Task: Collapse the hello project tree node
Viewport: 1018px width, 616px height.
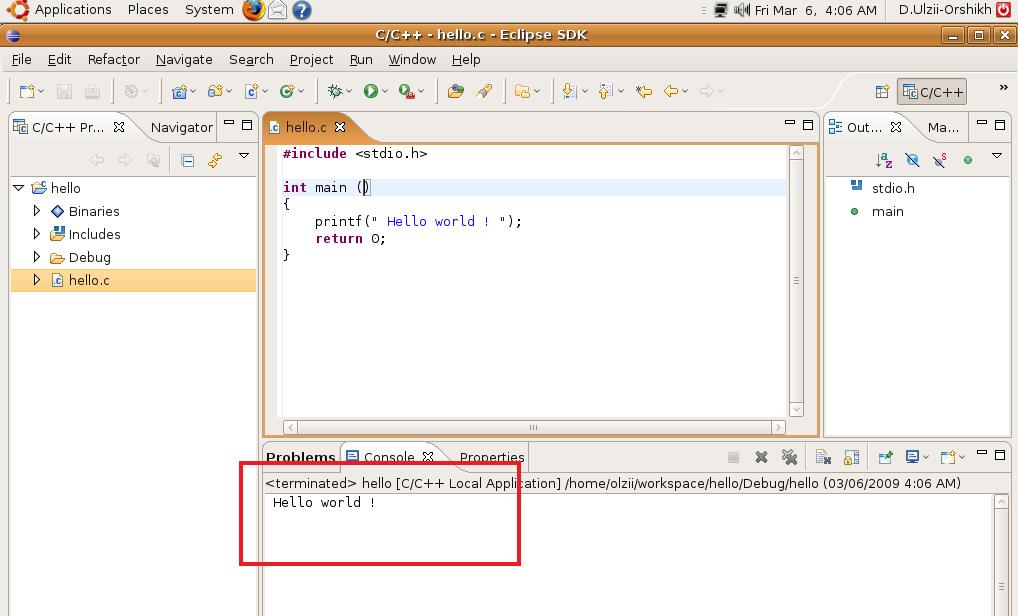Action: [x=19, y=188]
